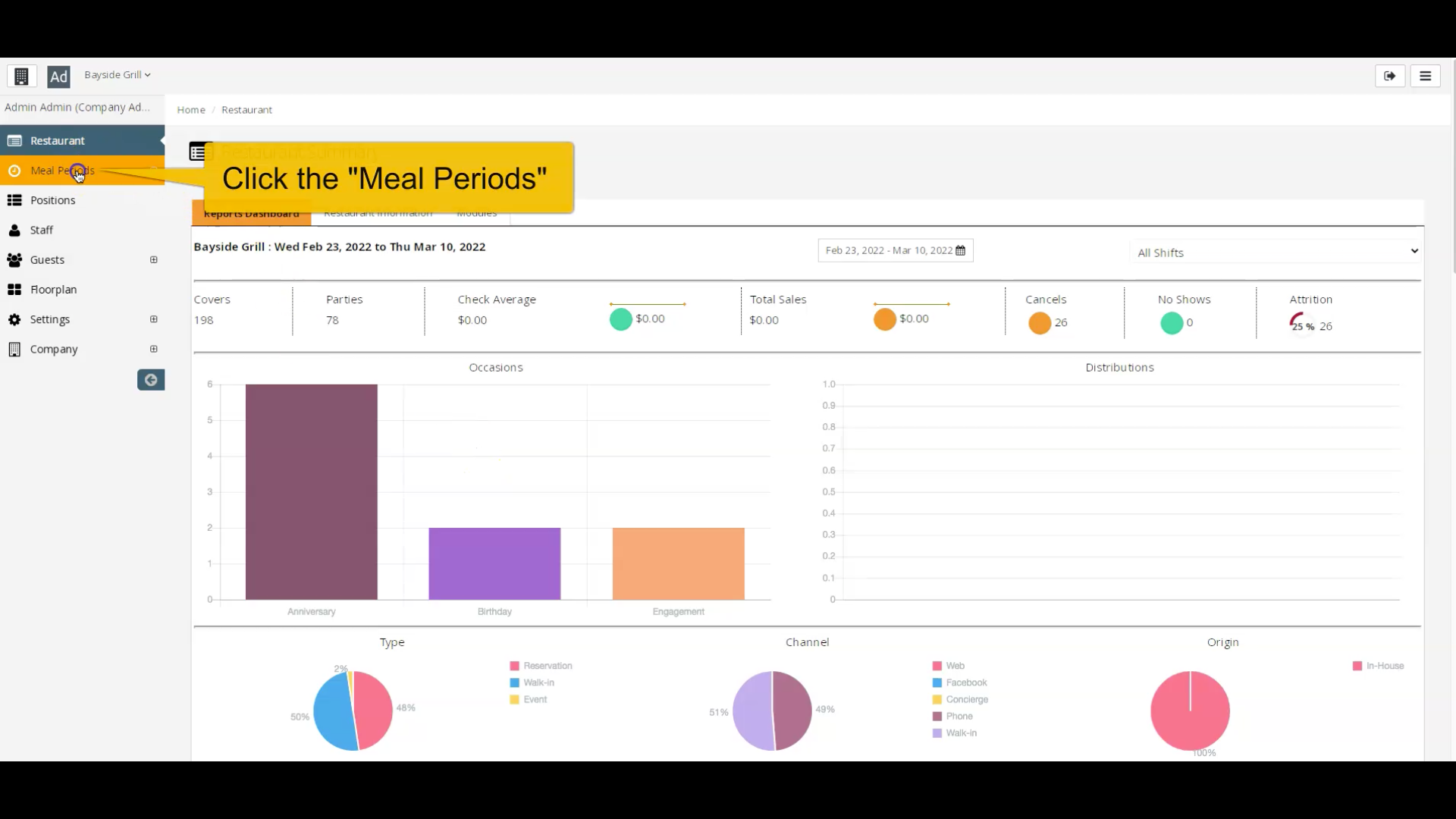
Task: Toggle In-House legend in Origin chart
Action: pos(1379,666)
